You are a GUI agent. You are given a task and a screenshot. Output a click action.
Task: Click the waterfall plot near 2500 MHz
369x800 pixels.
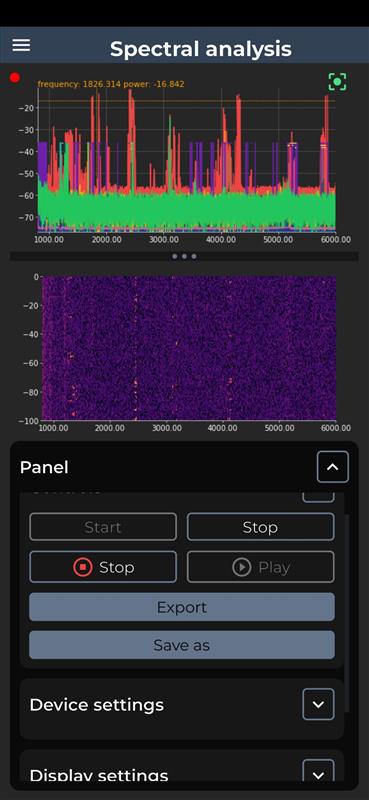tap(135, 348)
